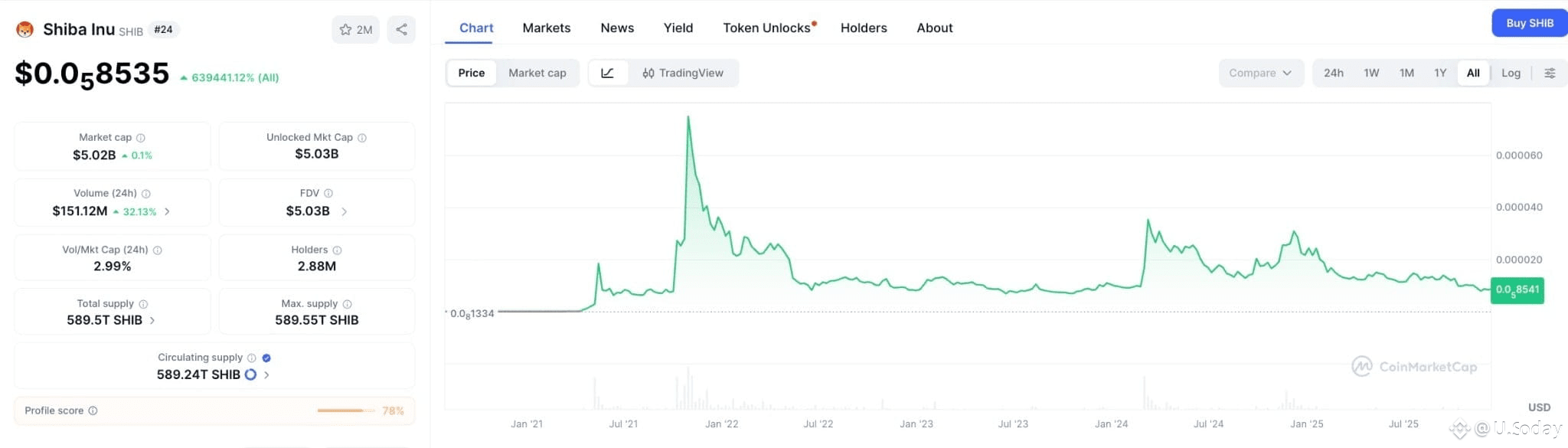The height and width of the screenshot is (448, 1568).
Task: Open chart settings sliders icon
Action: point(1550,73)
